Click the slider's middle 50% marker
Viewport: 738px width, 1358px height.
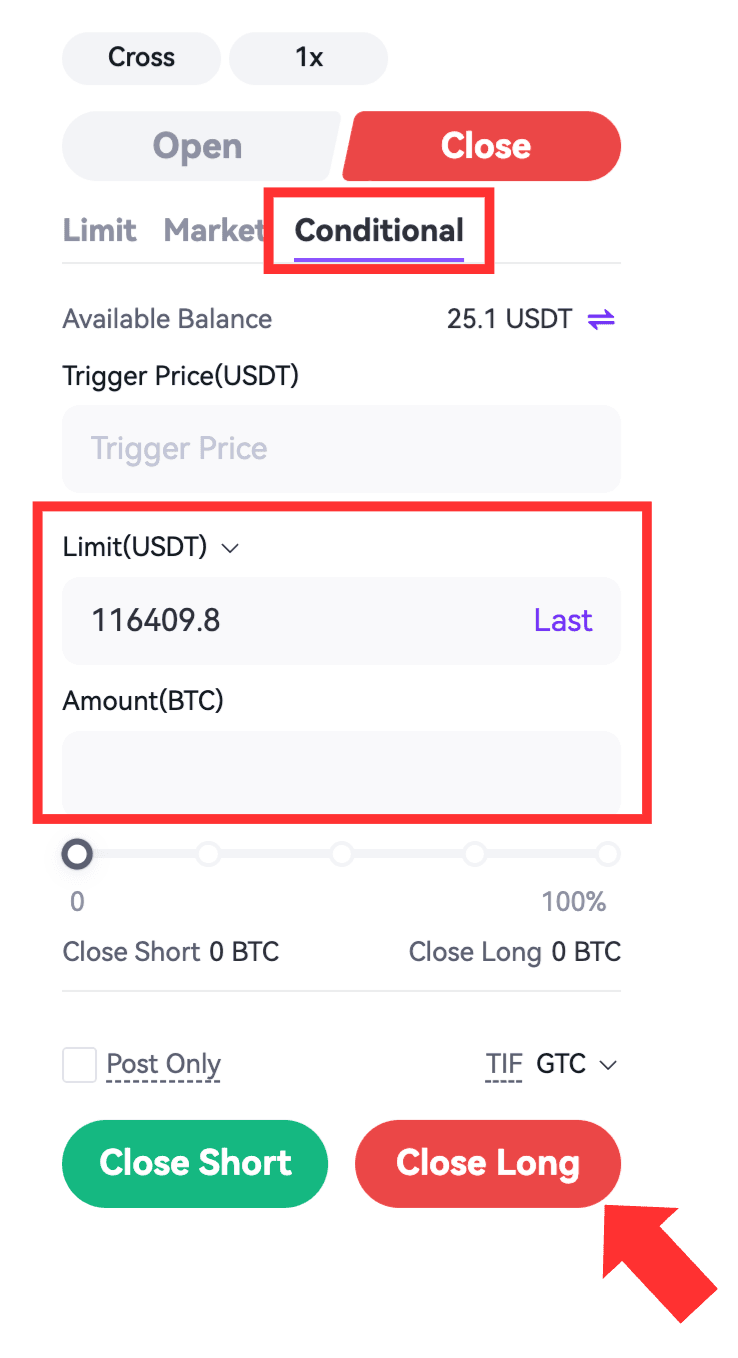[x=342, y=854]
